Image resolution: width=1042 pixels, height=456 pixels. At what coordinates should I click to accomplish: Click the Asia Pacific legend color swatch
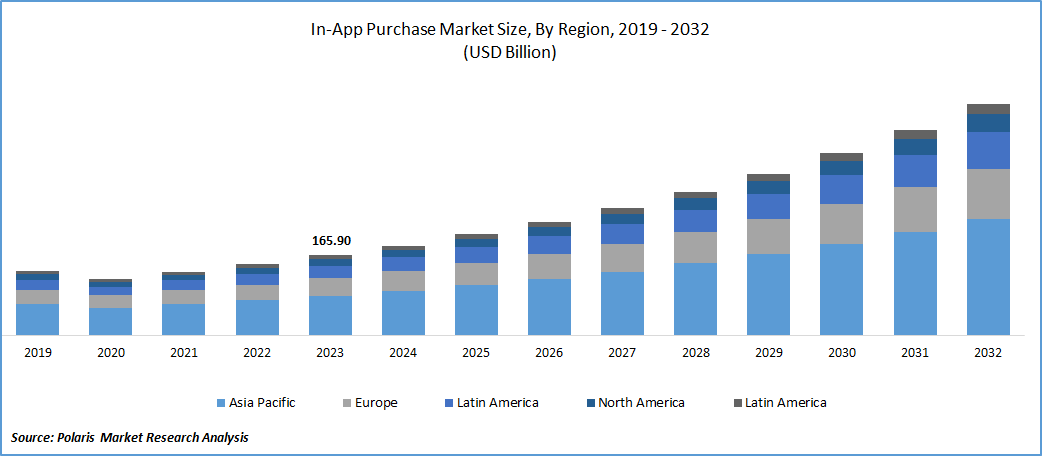pos(220,403)
